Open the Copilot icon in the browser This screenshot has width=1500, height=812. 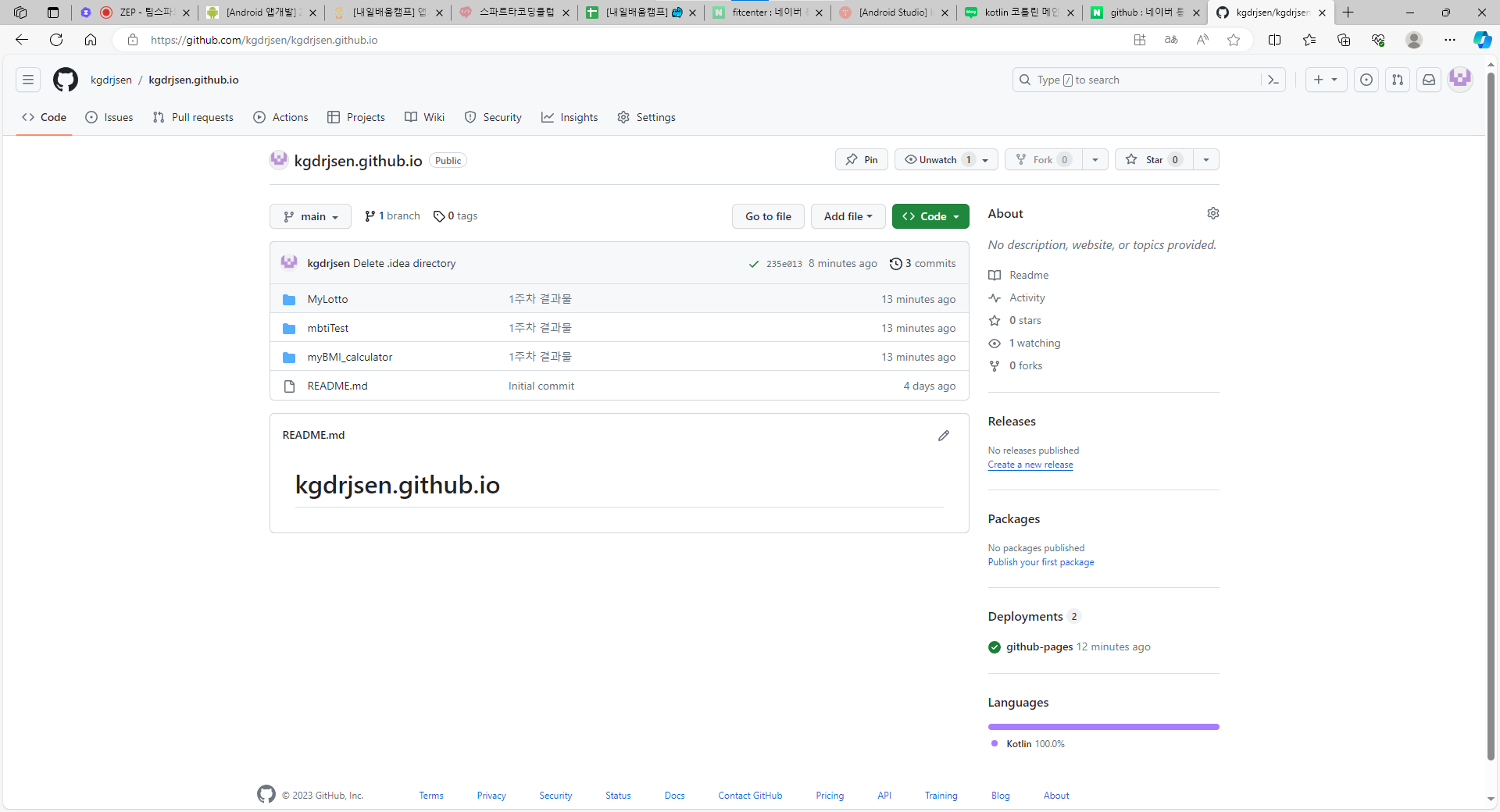tap(1482, 40)
